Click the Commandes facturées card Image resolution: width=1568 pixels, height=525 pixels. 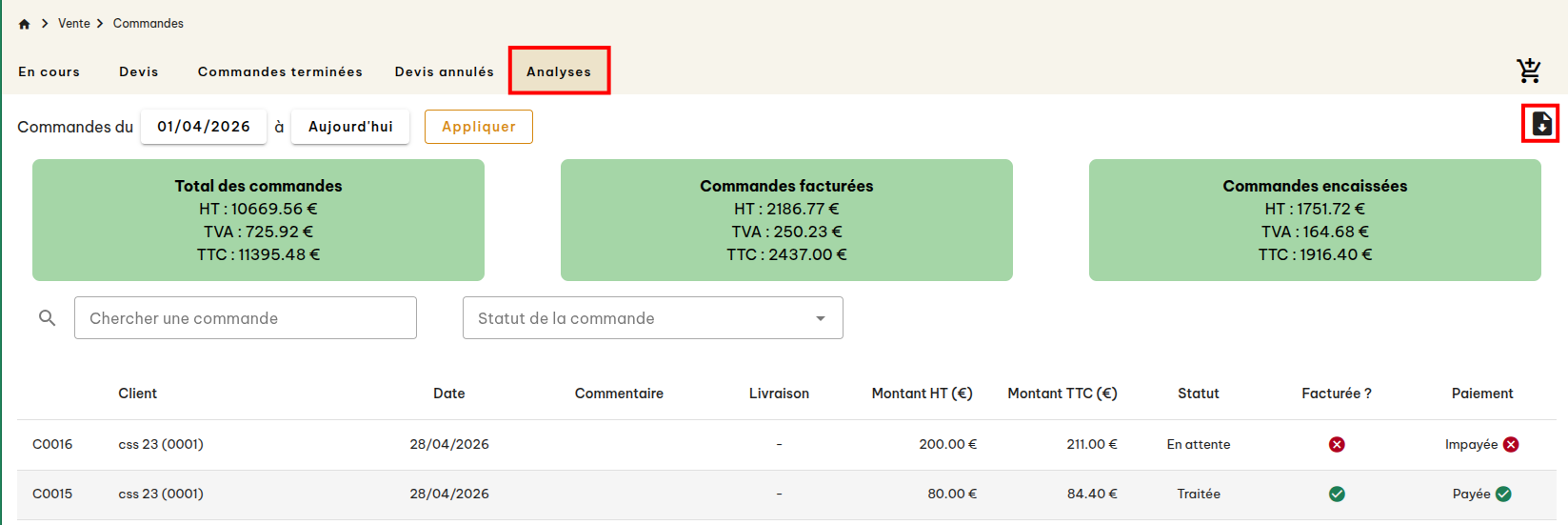786,220
